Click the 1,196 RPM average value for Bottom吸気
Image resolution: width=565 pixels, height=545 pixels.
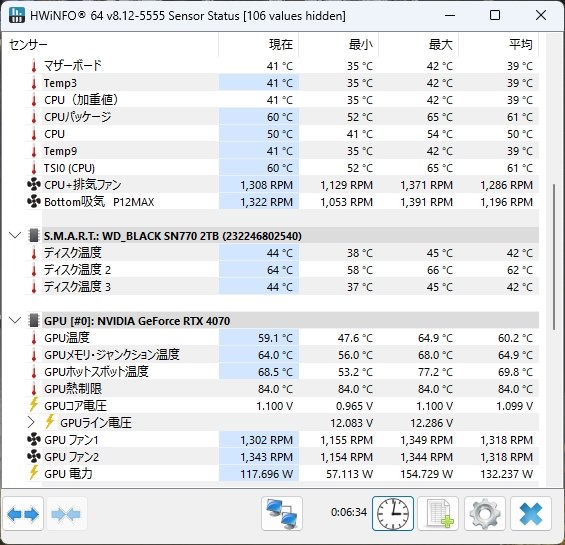[x=506, y=202]
